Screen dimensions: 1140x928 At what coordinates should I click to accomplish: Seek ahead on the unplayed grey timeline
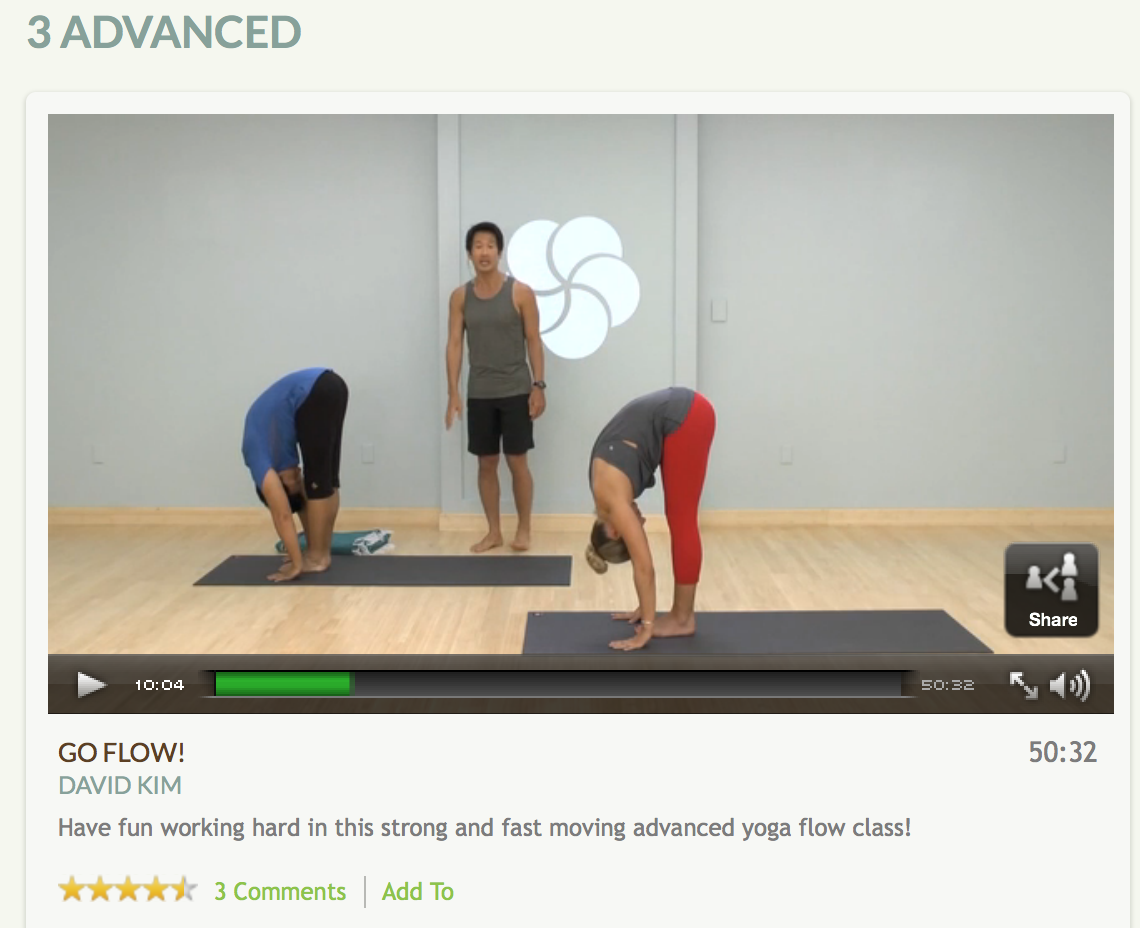pyautogui.click(x=627, y=684)
